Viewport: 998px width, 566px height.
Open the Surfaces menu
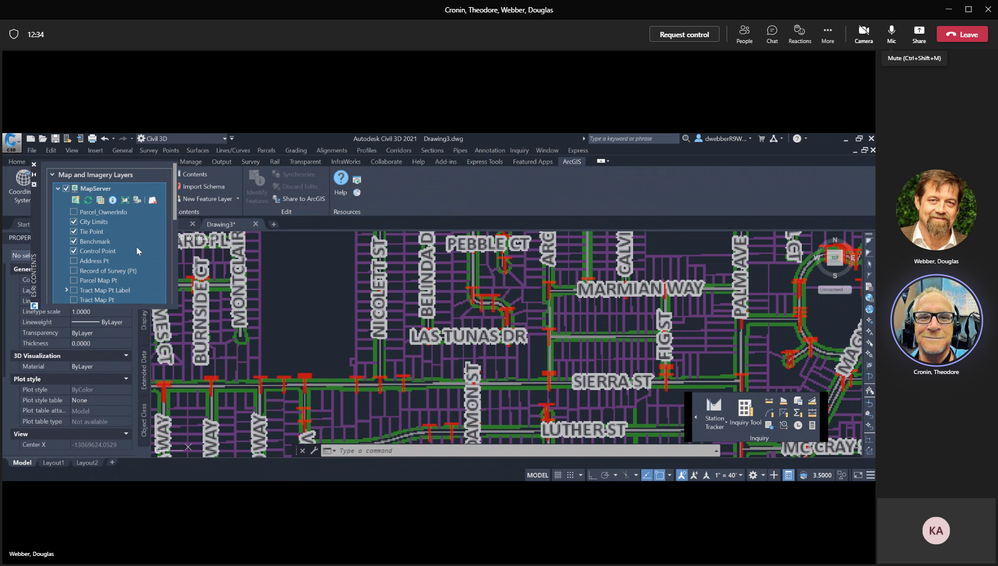[x=198, y=150]
